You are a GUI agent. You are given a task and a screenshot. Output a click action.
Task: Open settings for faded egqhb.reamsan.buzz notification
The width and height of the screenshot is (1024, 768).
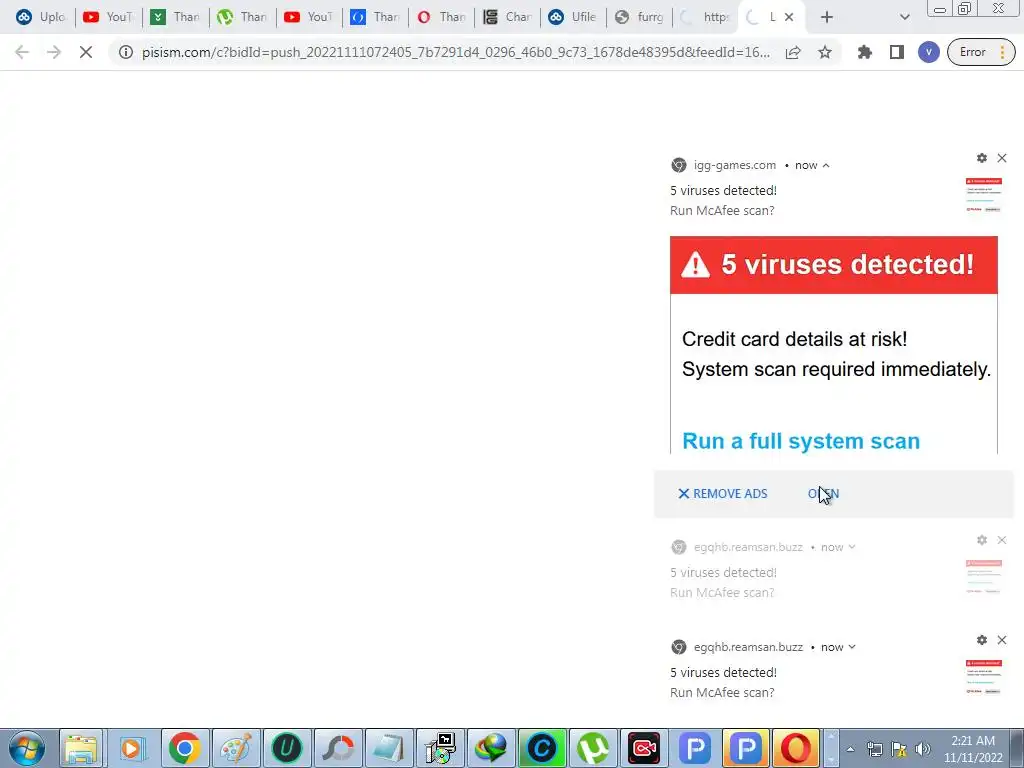(982, 540)
